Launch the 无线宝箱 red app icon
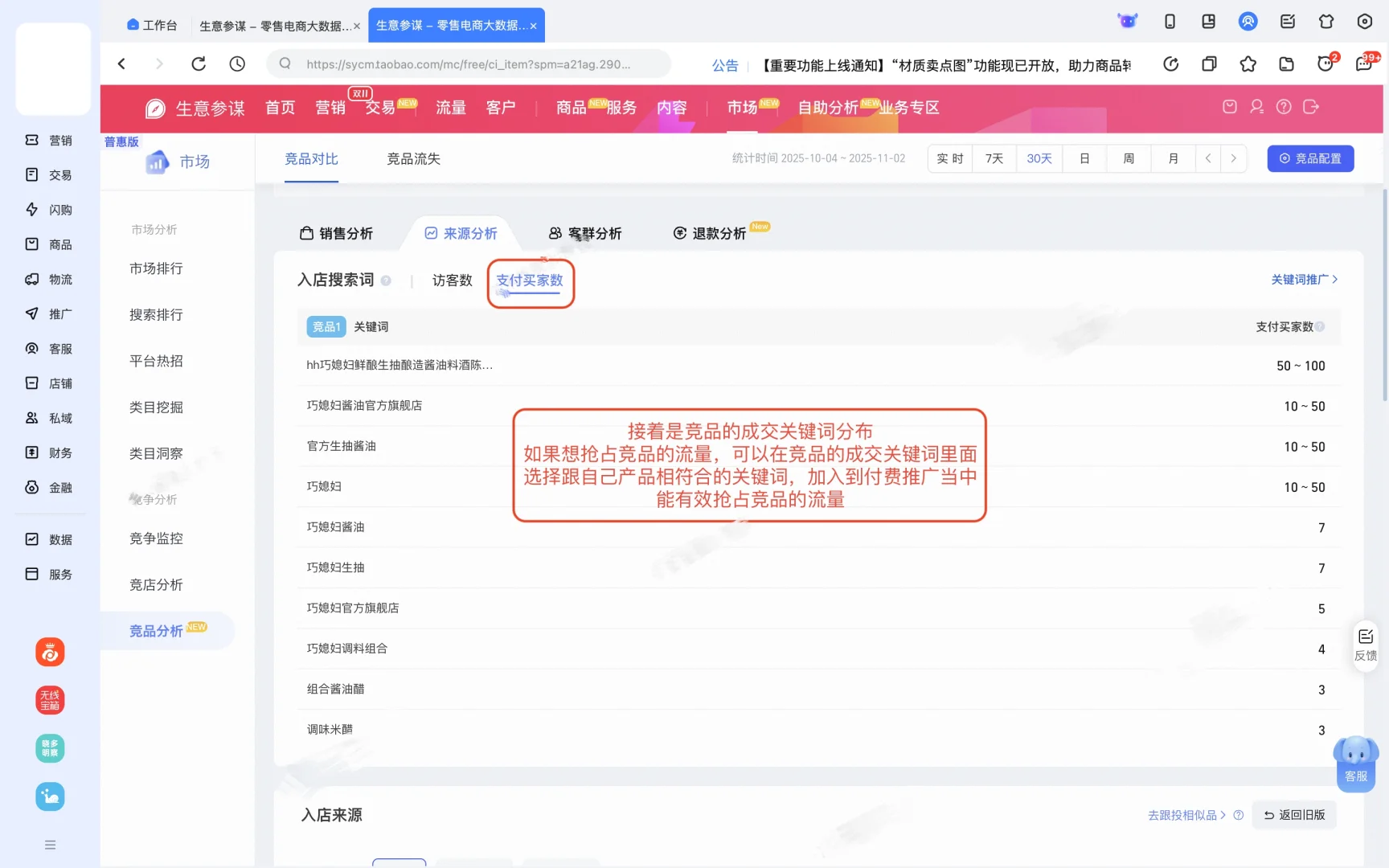 [x=50, y=700]
